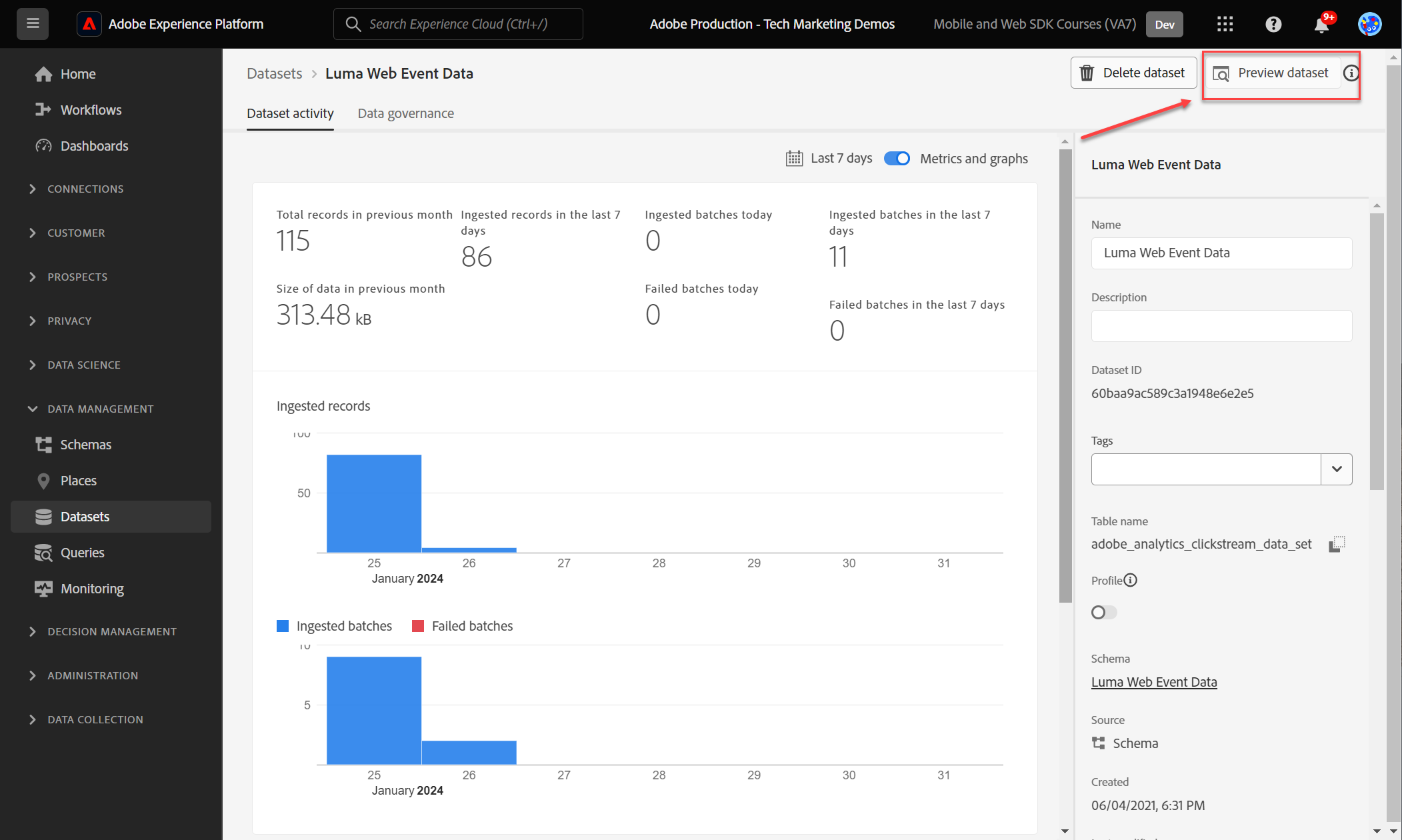Click the Description input field
The image size is (1402, 840).
pos(1221,326)
